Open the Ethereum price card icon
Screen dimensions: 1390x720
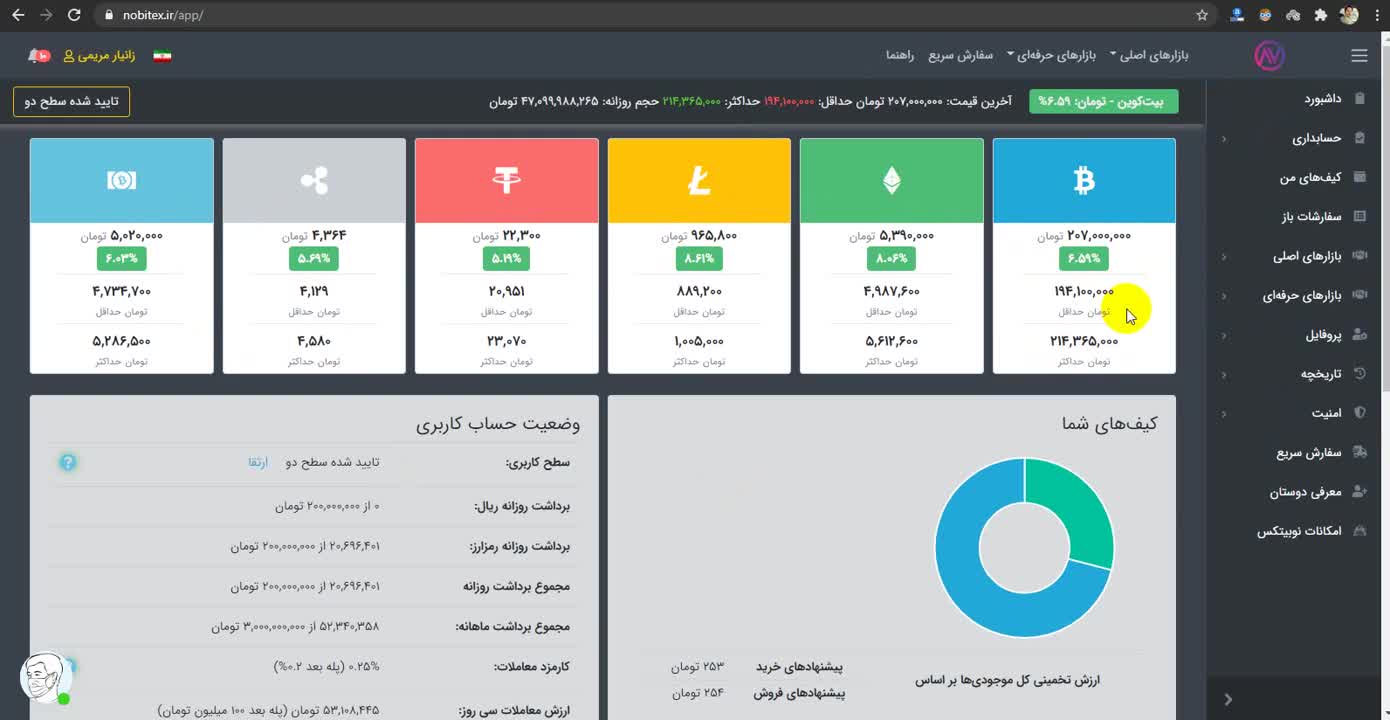(x=891, y=181)
